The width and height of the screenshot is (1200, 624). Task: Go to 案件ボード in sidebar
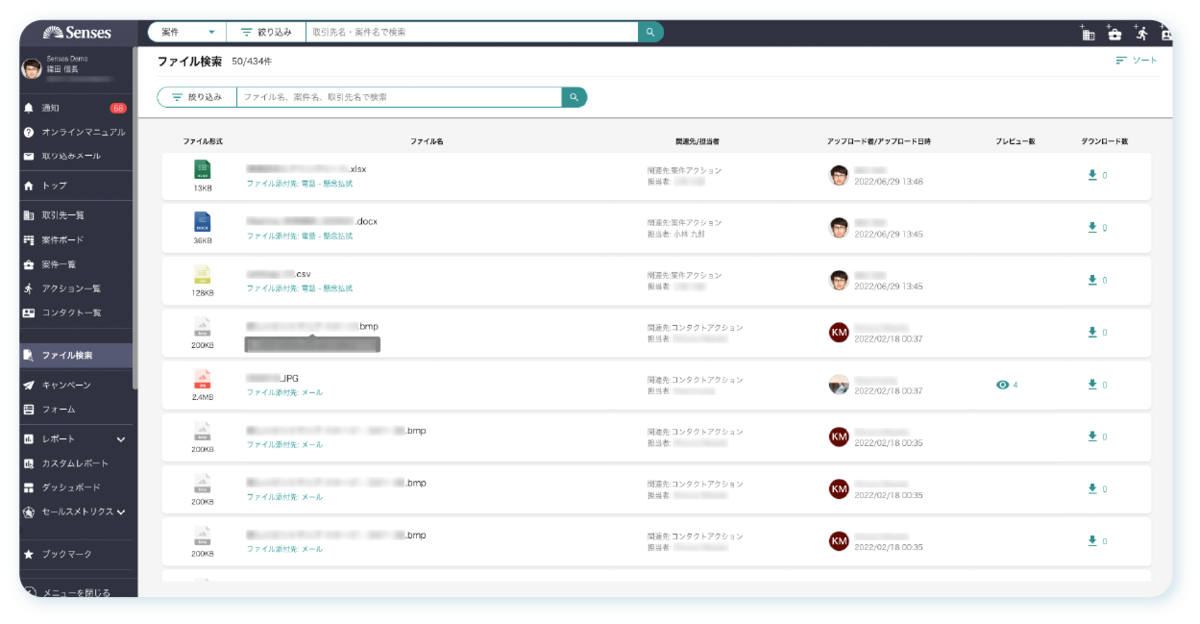pyautogui.click(x=62, y=240)
